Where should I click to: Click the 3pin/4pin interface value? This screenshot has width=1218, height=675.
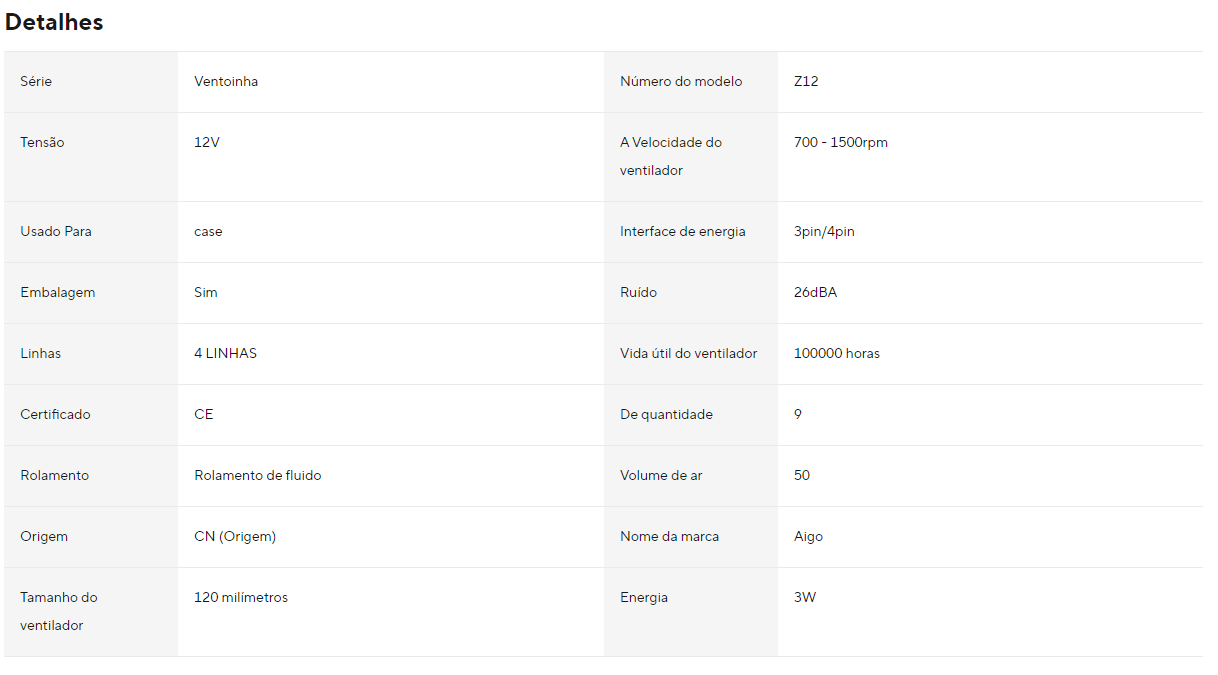click(824, 232)
